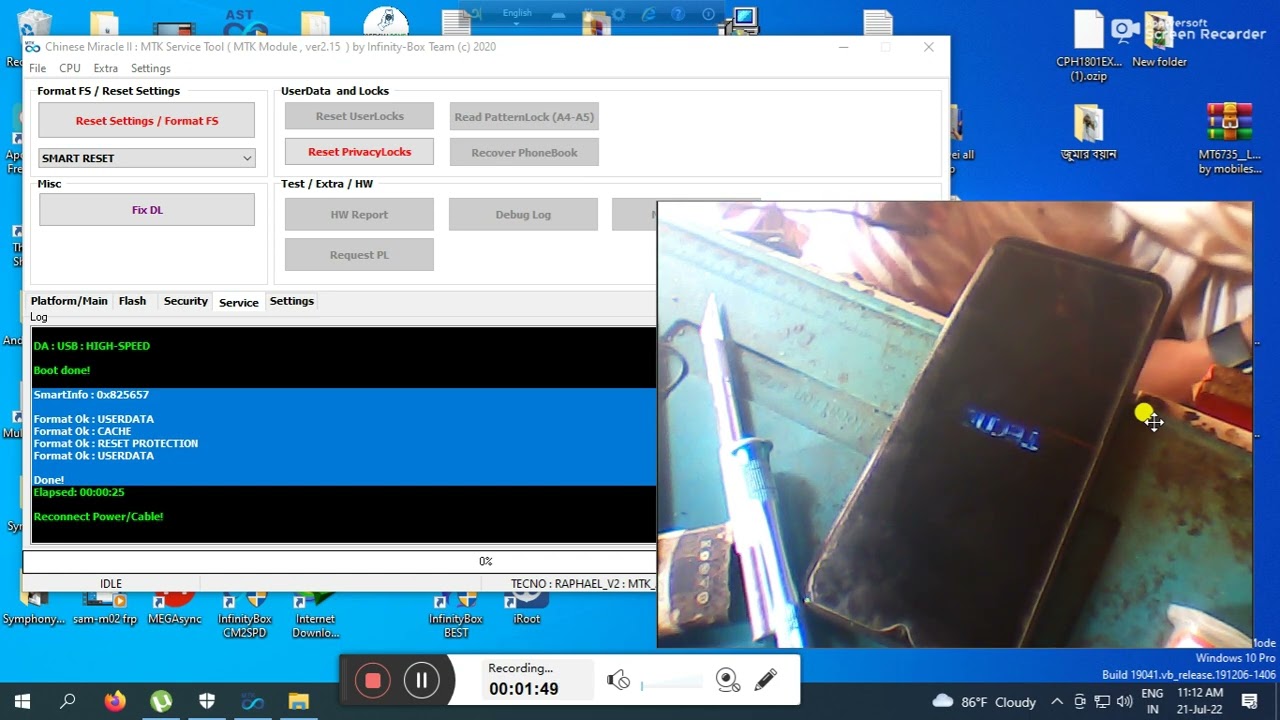Open the File menu

click(38, 68)
